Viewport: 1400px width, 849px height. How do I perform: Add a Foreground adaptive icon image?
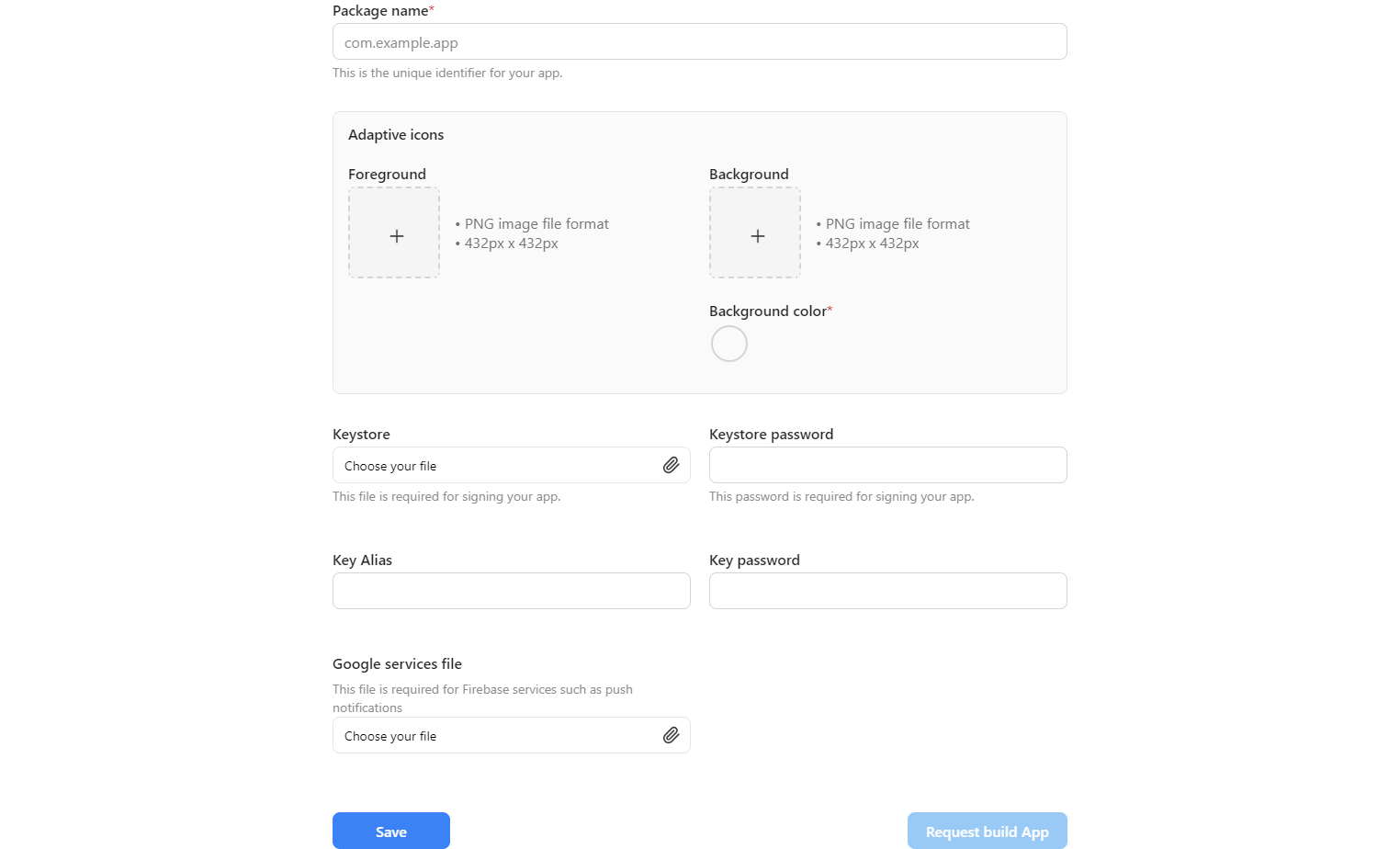coord(394,232)
